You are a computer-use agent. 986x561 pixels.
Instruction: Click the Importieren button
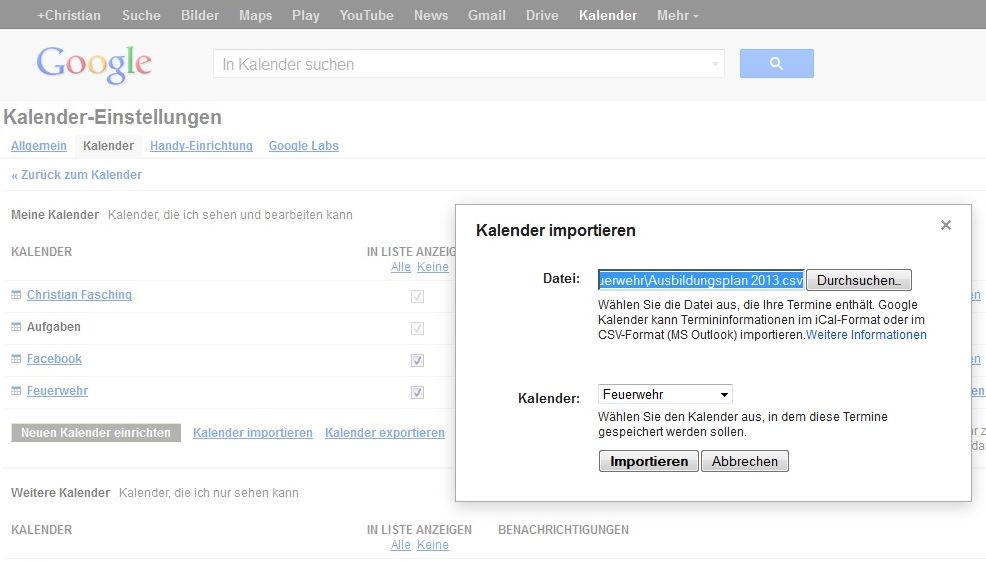(649, 462)
